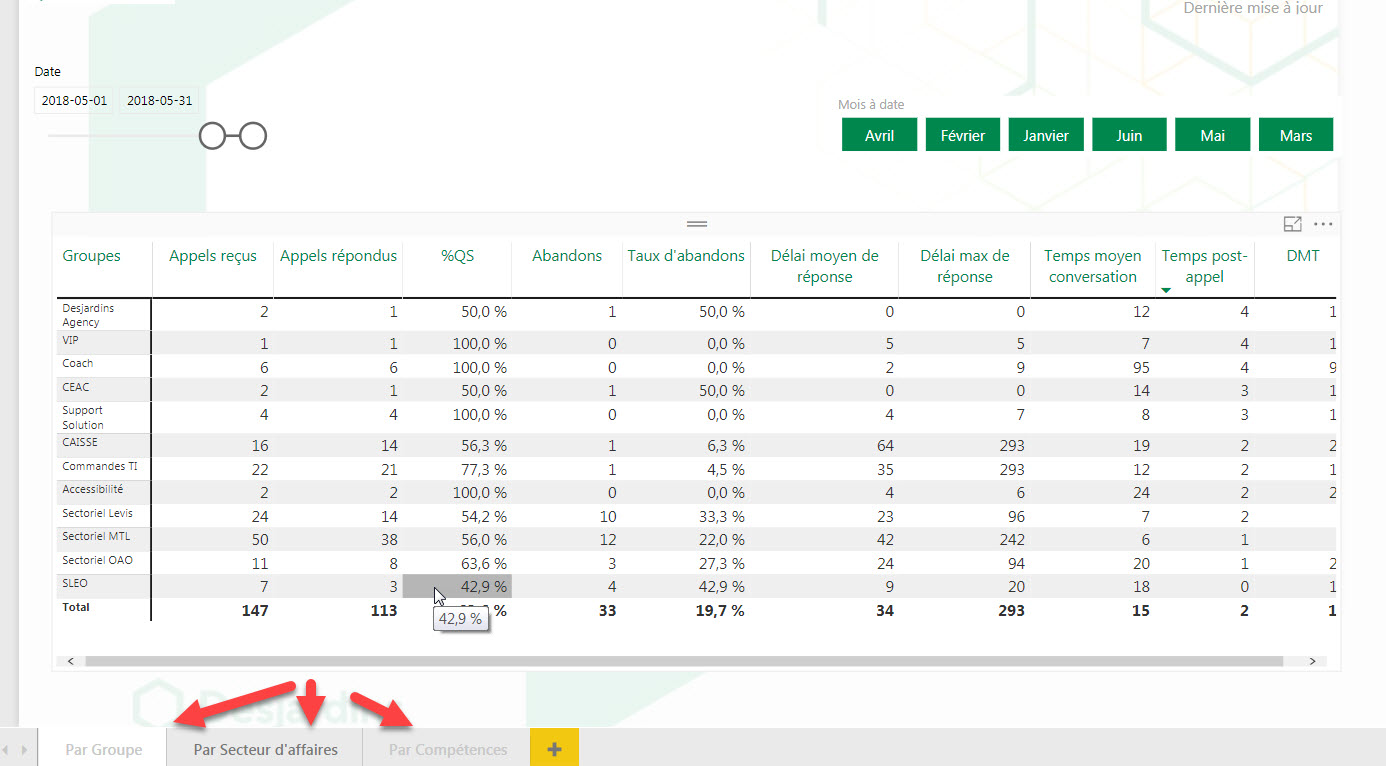Select the Commandes TI row label

(x=100, y=466)
